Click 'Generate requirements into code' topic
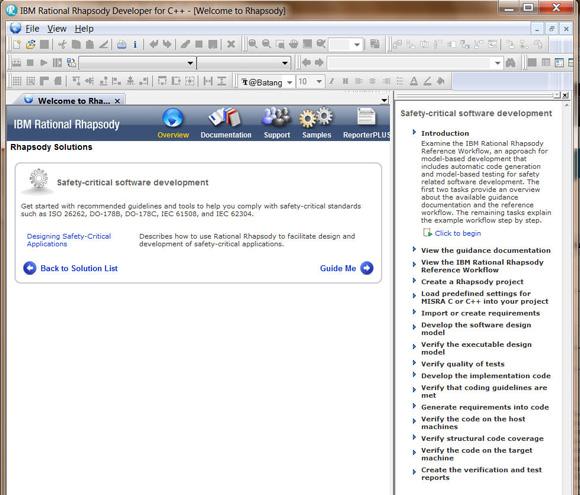Viewport: 580px width, 495px height. 485,407
